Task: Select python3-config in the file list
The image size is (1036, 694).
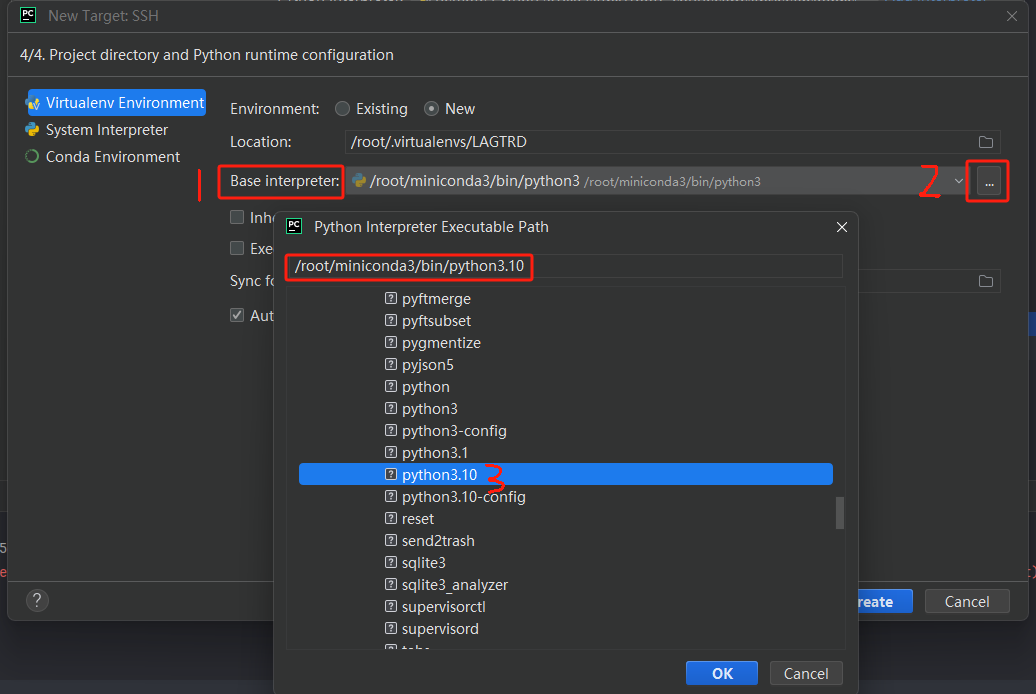Action: (454, 431)
